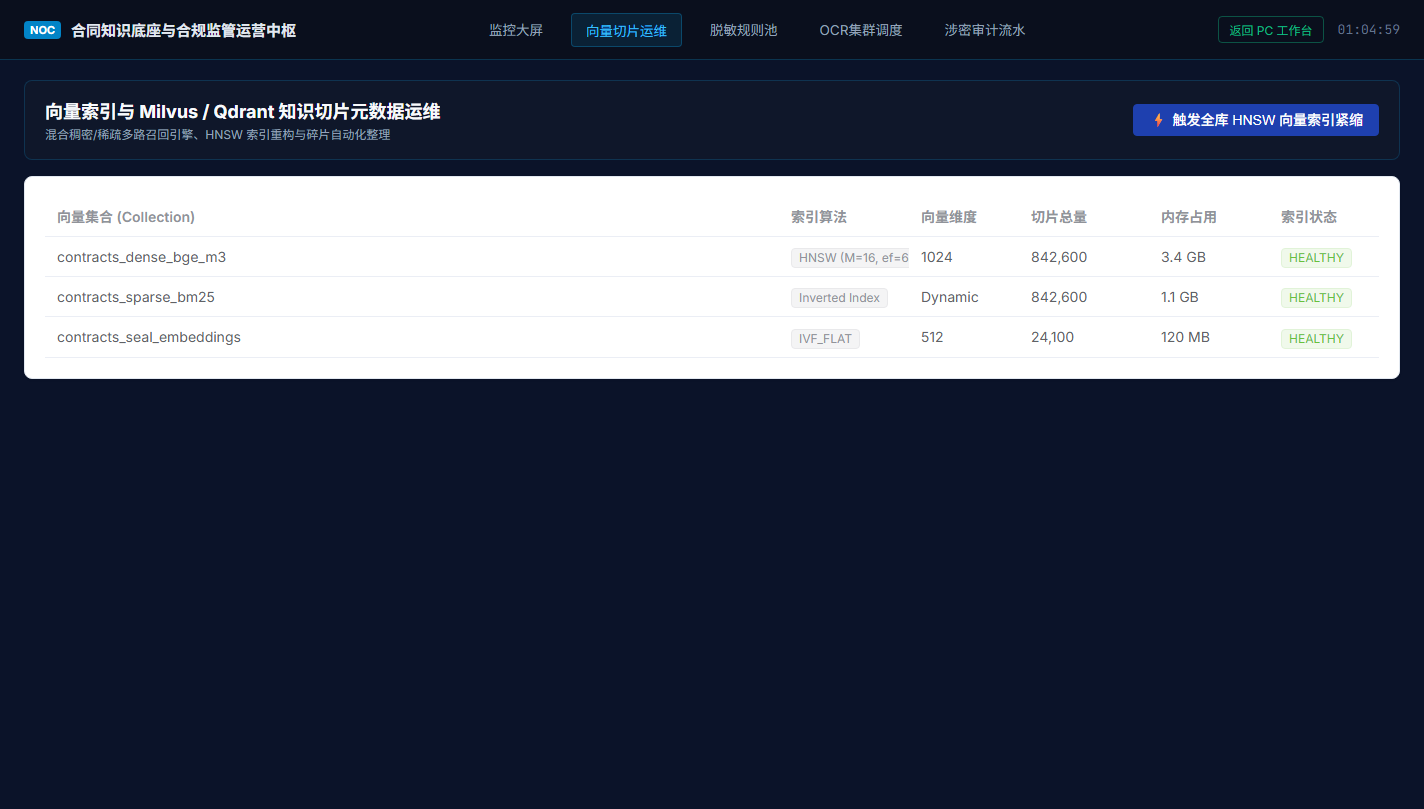1424x809 pixels.
Task: Click the 索引状态 column header
Action: click(1309, 217)
